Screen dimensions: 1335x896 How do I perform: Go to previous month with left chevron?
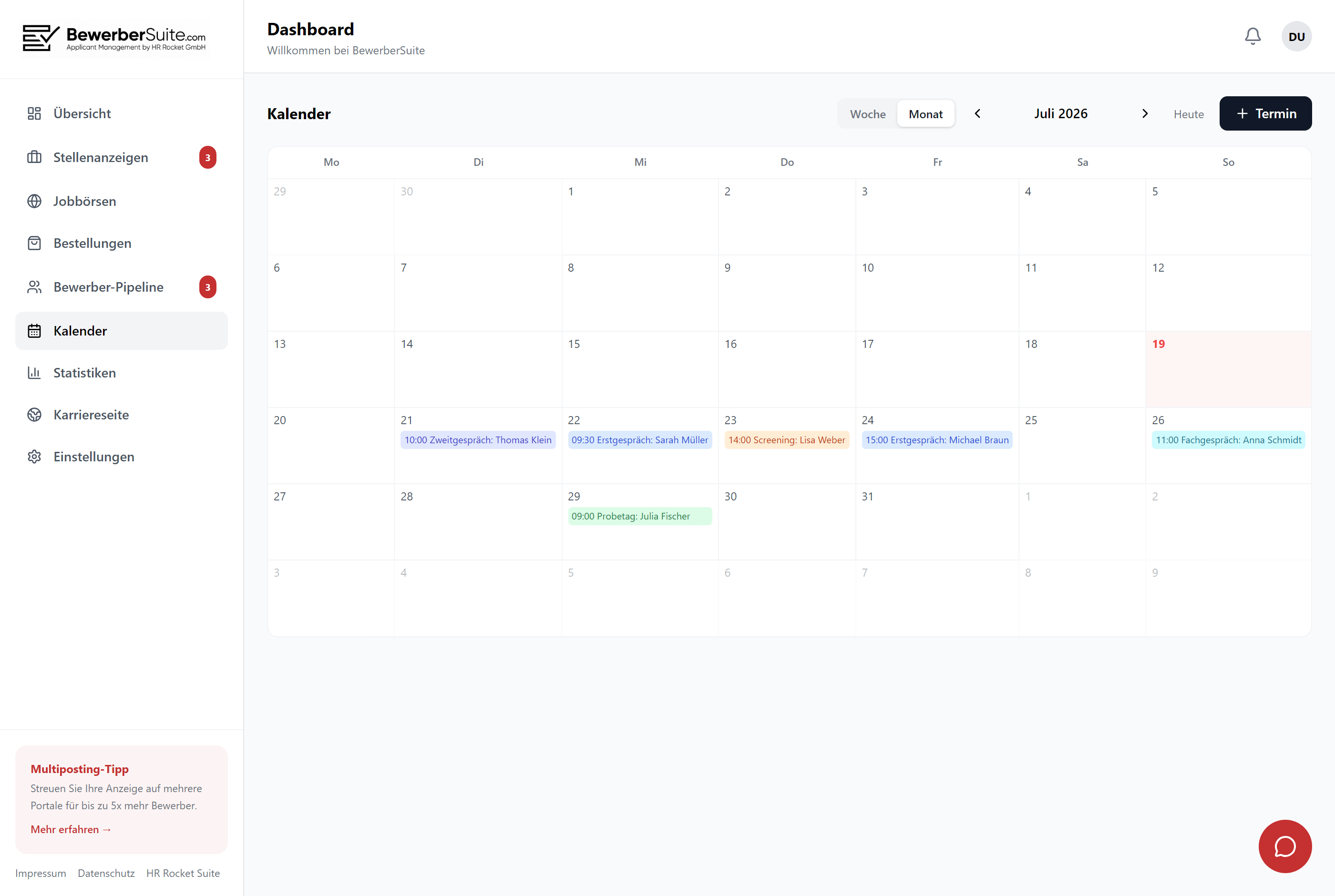(x=978, y=113)
